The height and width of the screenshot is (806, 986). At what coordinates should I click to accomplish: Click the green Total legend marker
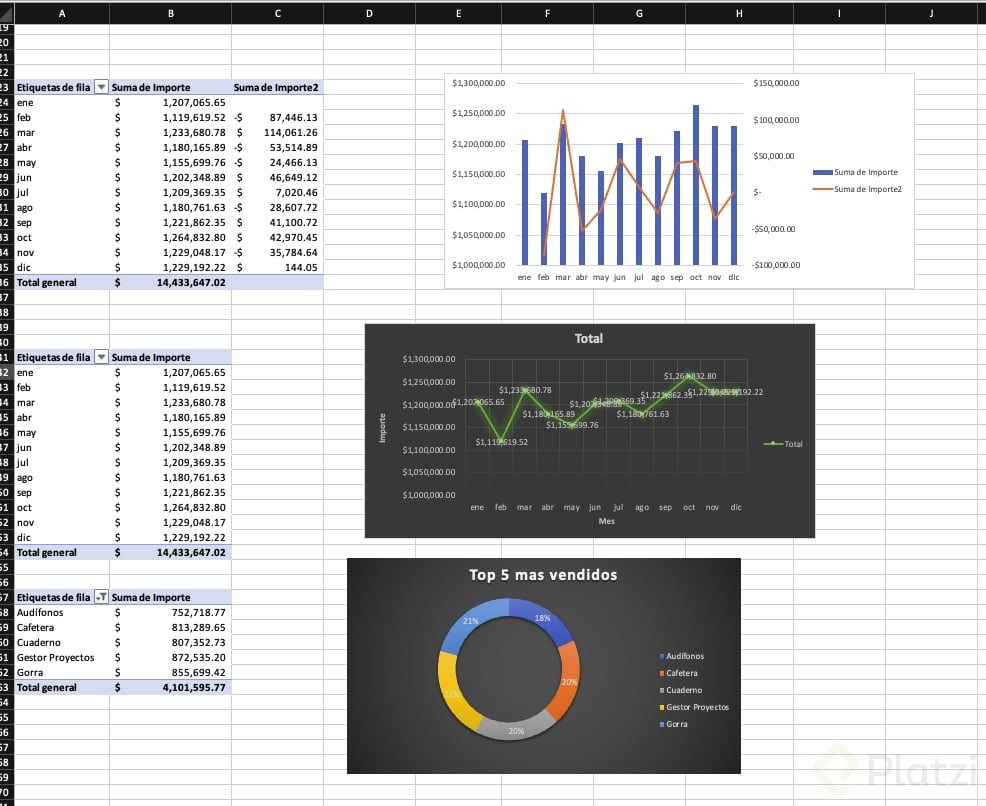coord(773,444)
